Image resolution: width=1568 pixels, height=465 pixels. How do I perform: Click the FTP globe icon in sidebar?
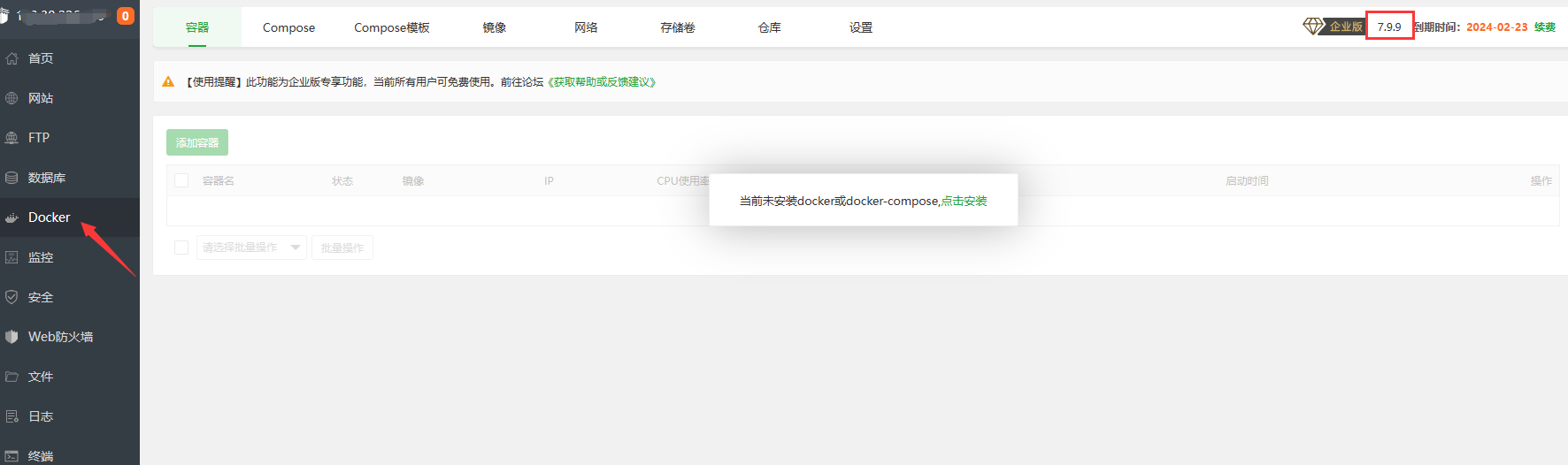(x=12, y=138)
